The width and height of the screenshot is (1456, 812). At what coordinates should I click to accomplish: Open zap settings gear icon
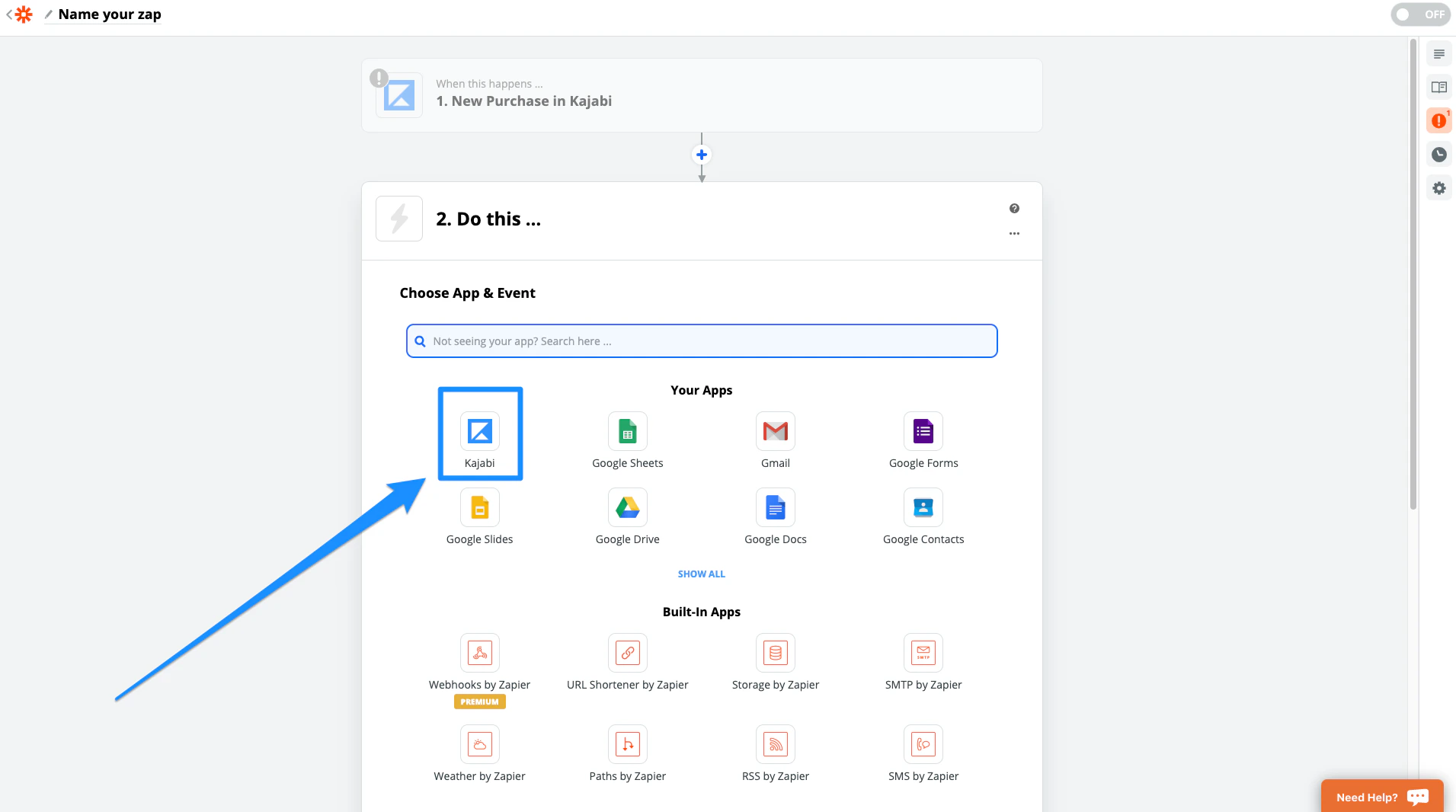(x=1438, y=188)
